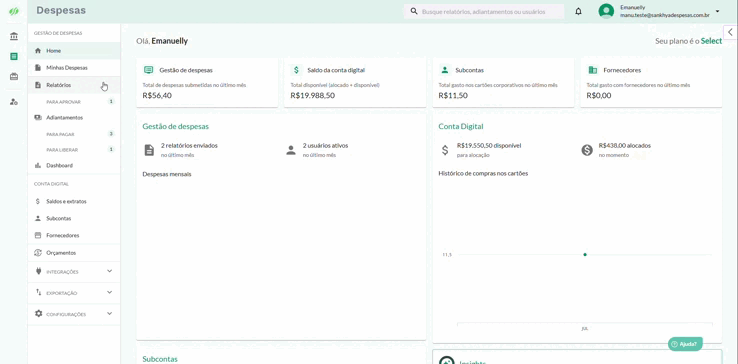Open Fornecedores sidebar menu item
The image size is (738, 364).
click(74, 235)
